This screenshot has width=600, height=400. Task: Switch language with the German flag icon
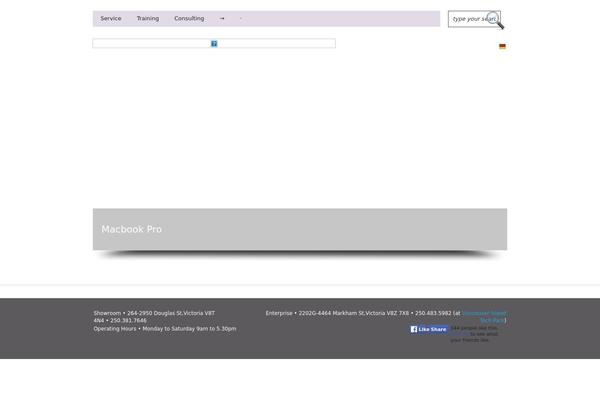point(502,46)
